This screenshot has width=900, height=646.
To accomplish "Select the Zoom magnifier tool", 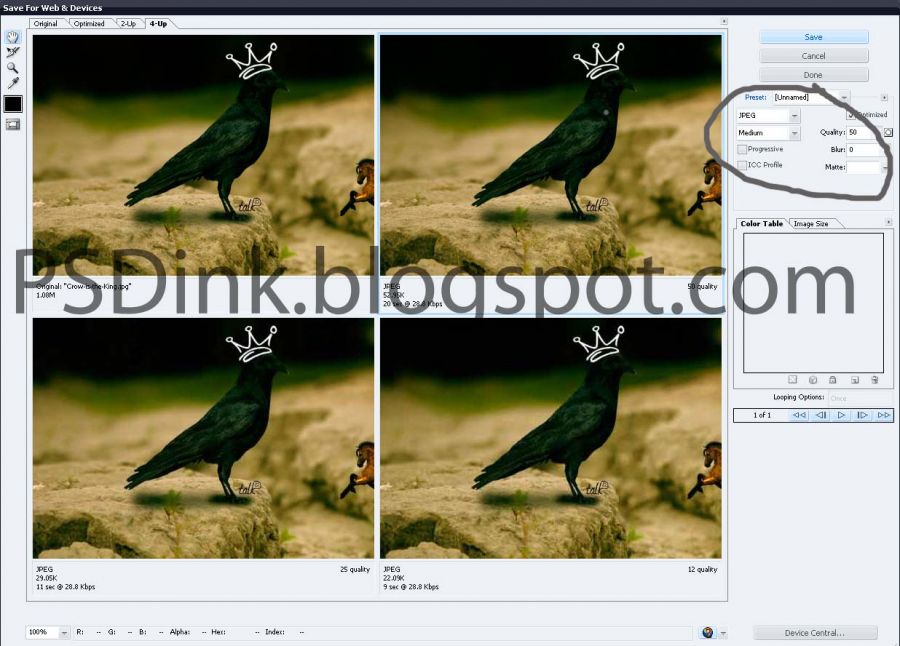I will pyautogui.click(x=13, y=68).
